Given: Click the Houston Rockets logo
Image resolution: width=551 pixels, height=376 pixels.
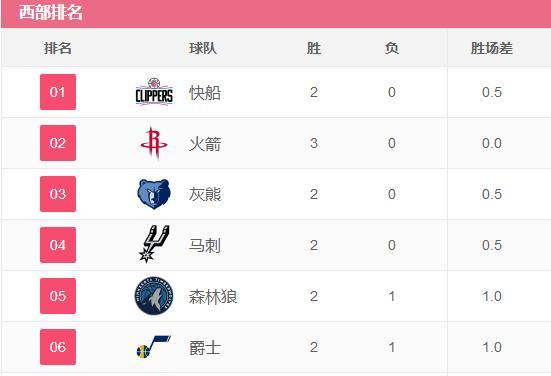Looking at the screenshot, I should [x=154, y=143].
